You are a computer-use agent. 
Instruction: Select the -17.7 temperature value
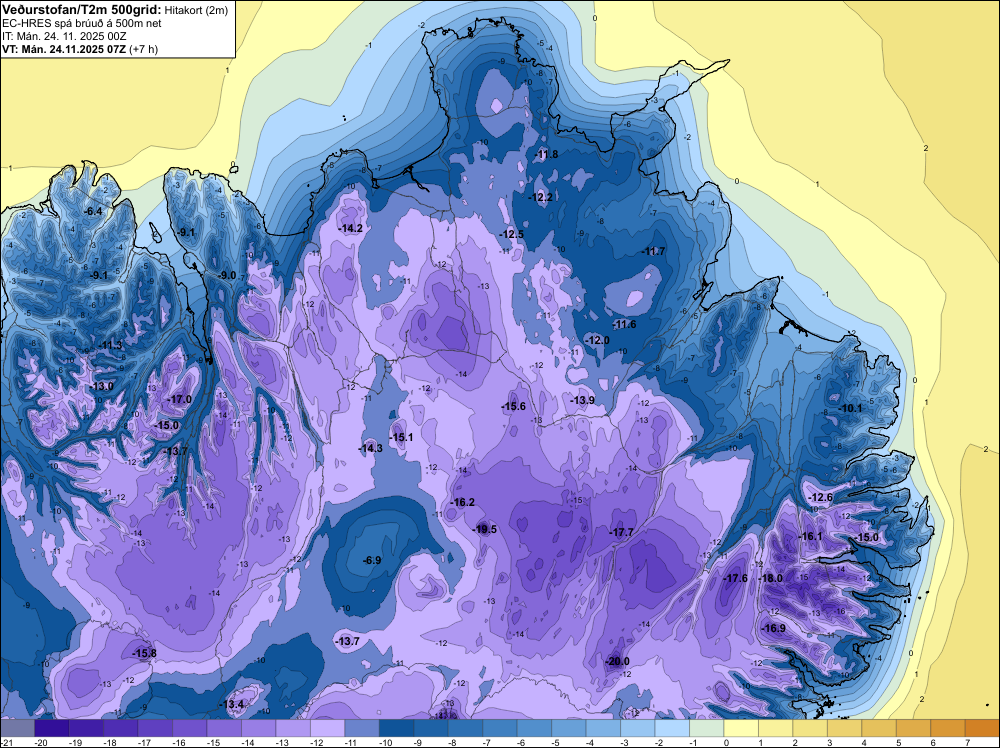click(621, 532)
